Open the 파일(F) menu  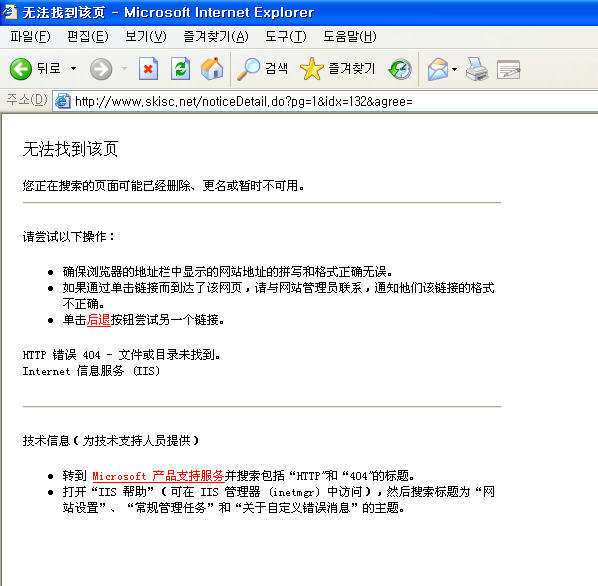click(30, 37)
